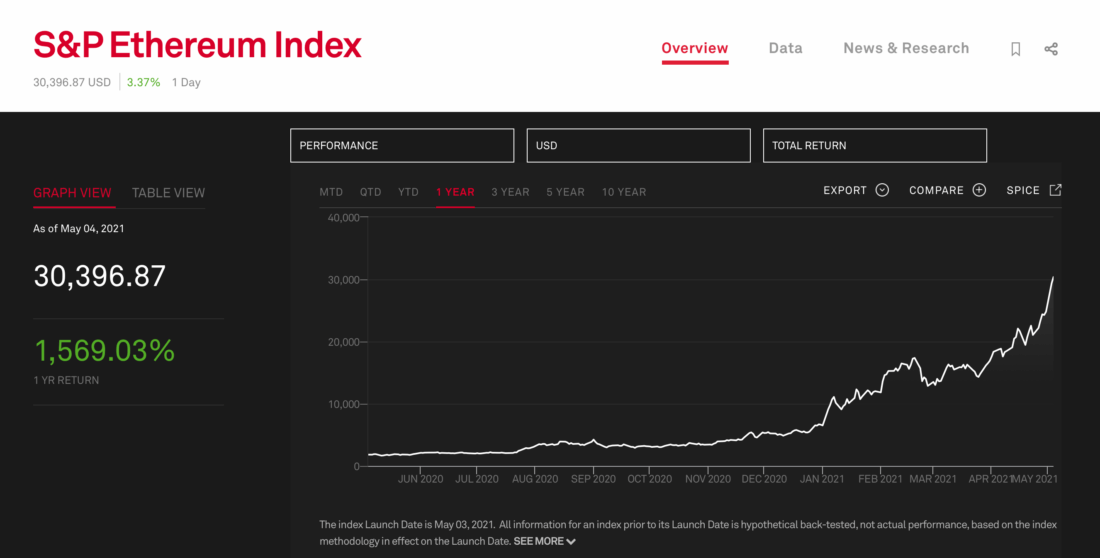The height and width of the screenshot is (558, 1100).
Task: Click the SPICE external link icon
Action: pos(1055,190)
